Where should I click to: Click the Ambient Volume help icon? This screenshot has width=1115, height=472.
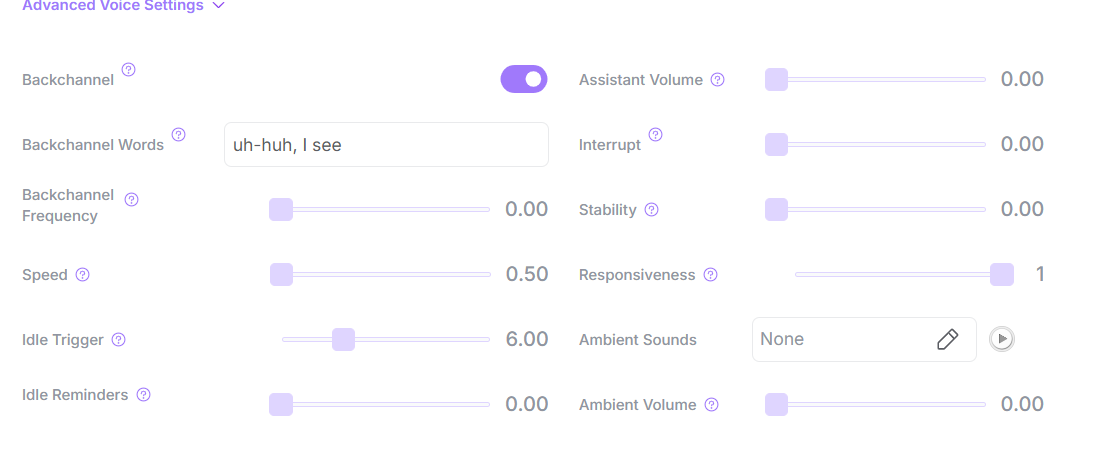point(712,405)
